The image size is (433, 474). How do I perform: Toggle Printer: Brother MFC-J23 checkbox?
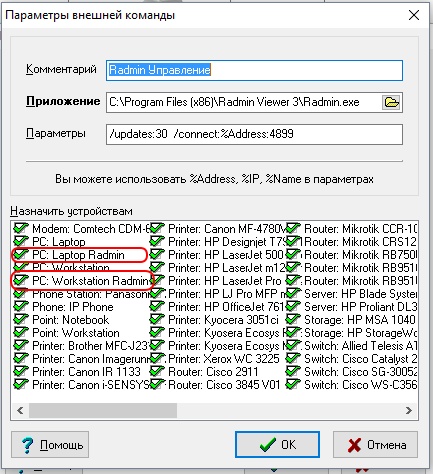(x=21, y=346)
